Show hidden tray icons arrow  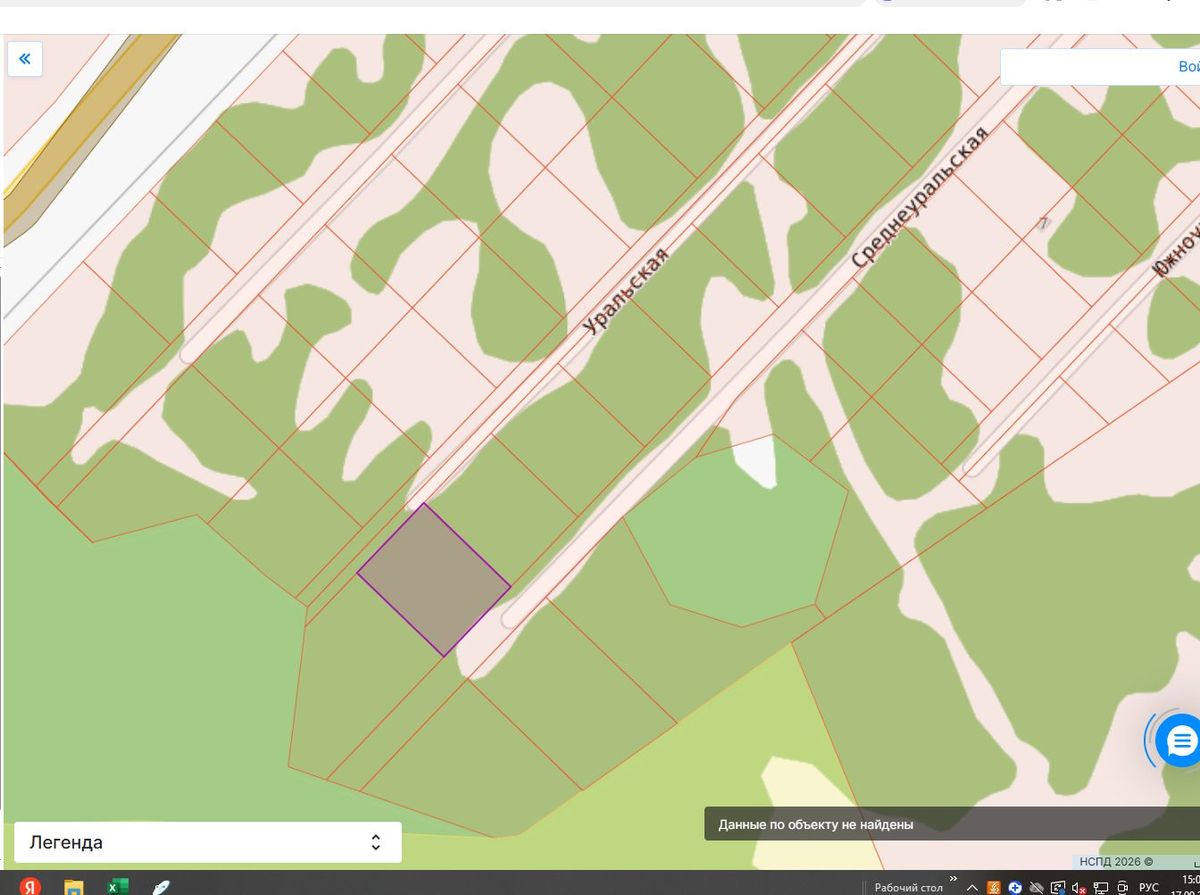pos(972,888)
